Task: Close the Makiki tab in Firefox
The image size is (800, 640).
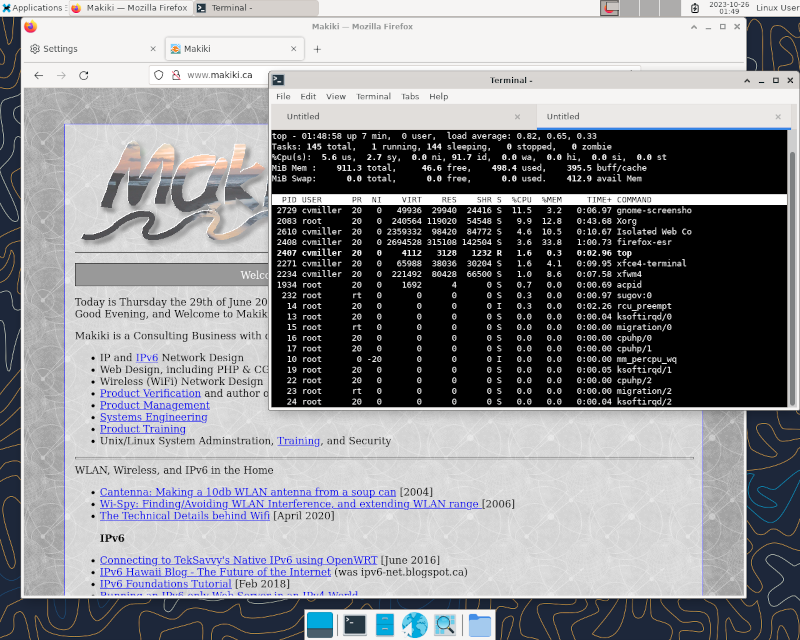Action: (293, 49)
